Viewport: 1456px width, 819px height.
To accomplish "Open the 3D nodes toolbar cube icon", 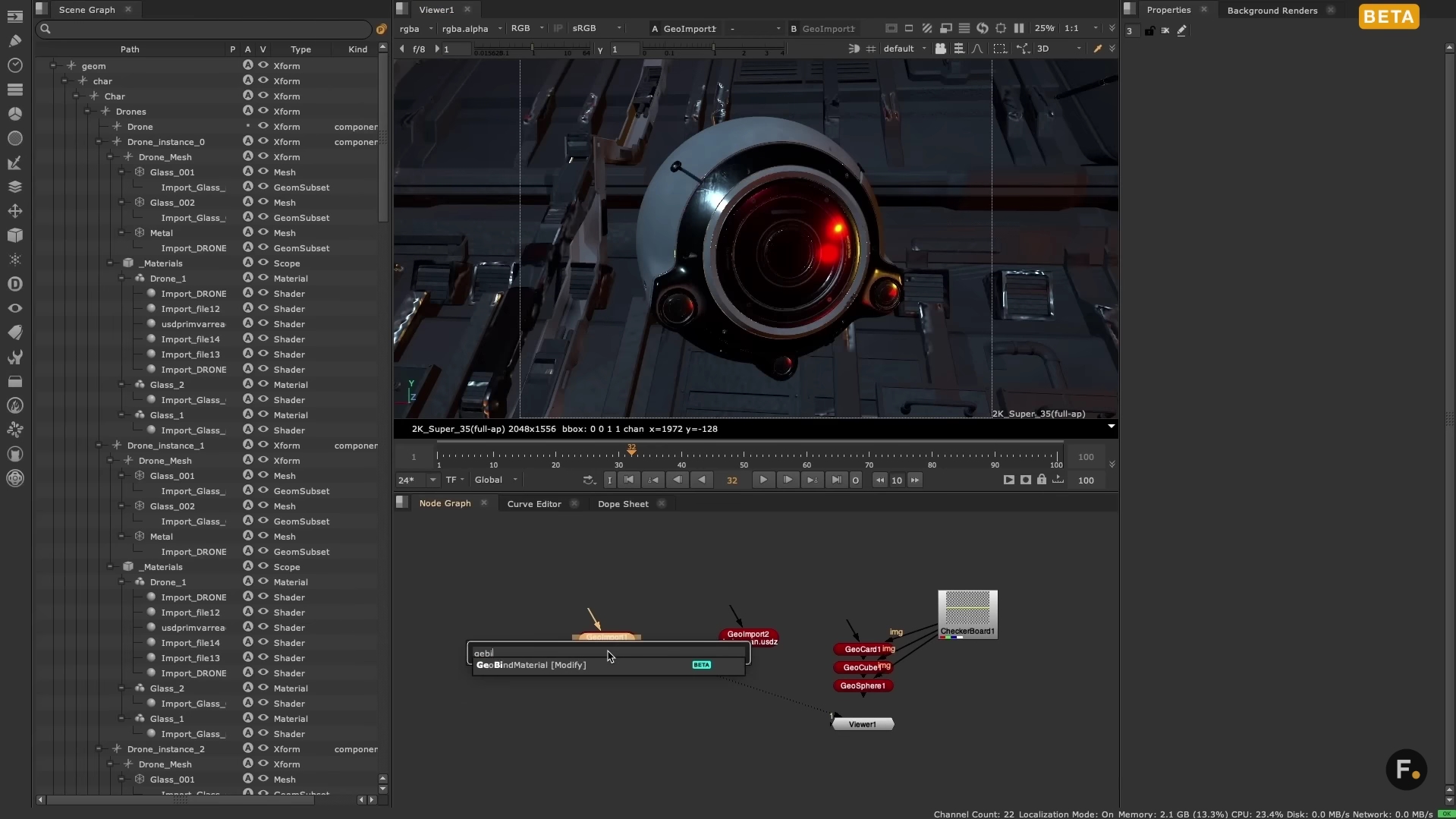I will 14,235.
